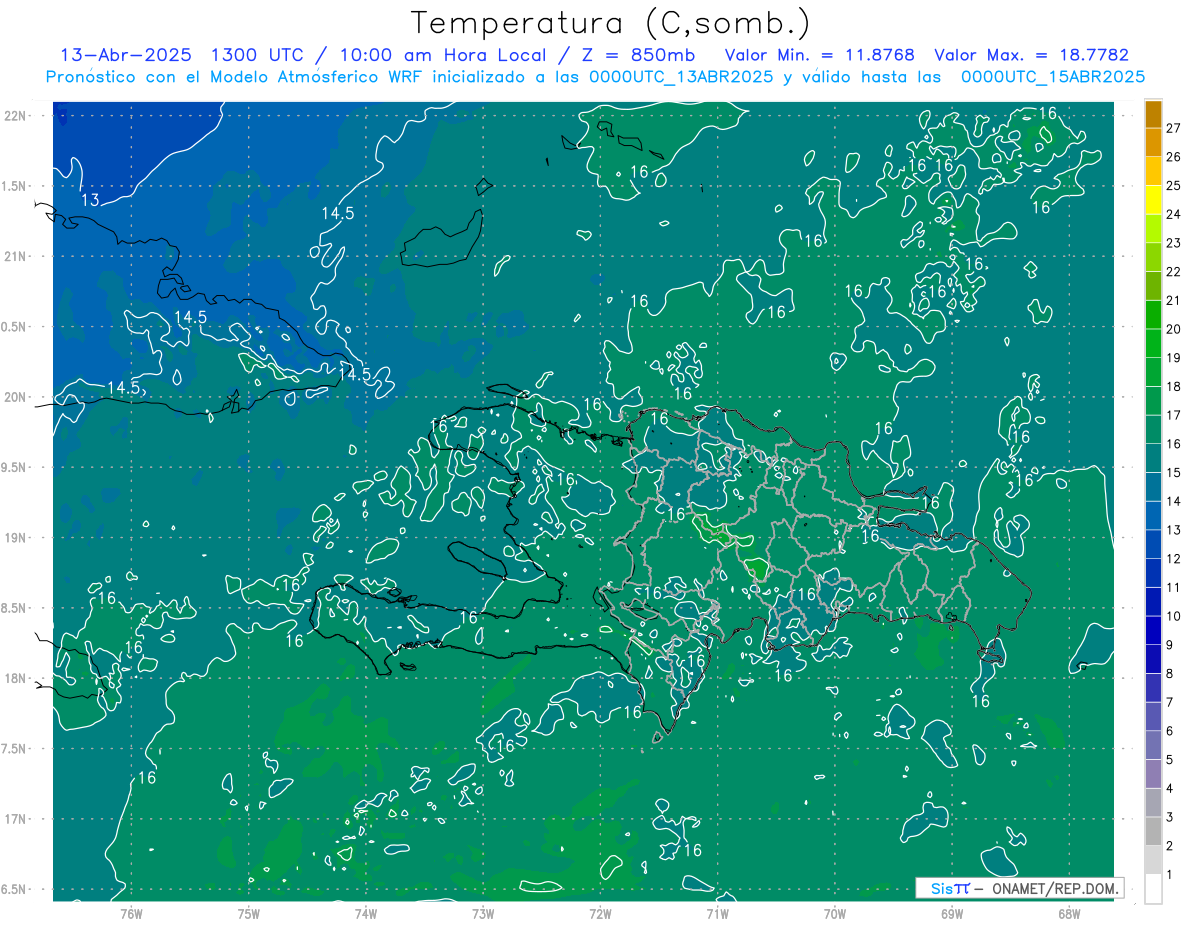
Task: Click the date text '13-Abr-2025'
Action: (125, 55)
